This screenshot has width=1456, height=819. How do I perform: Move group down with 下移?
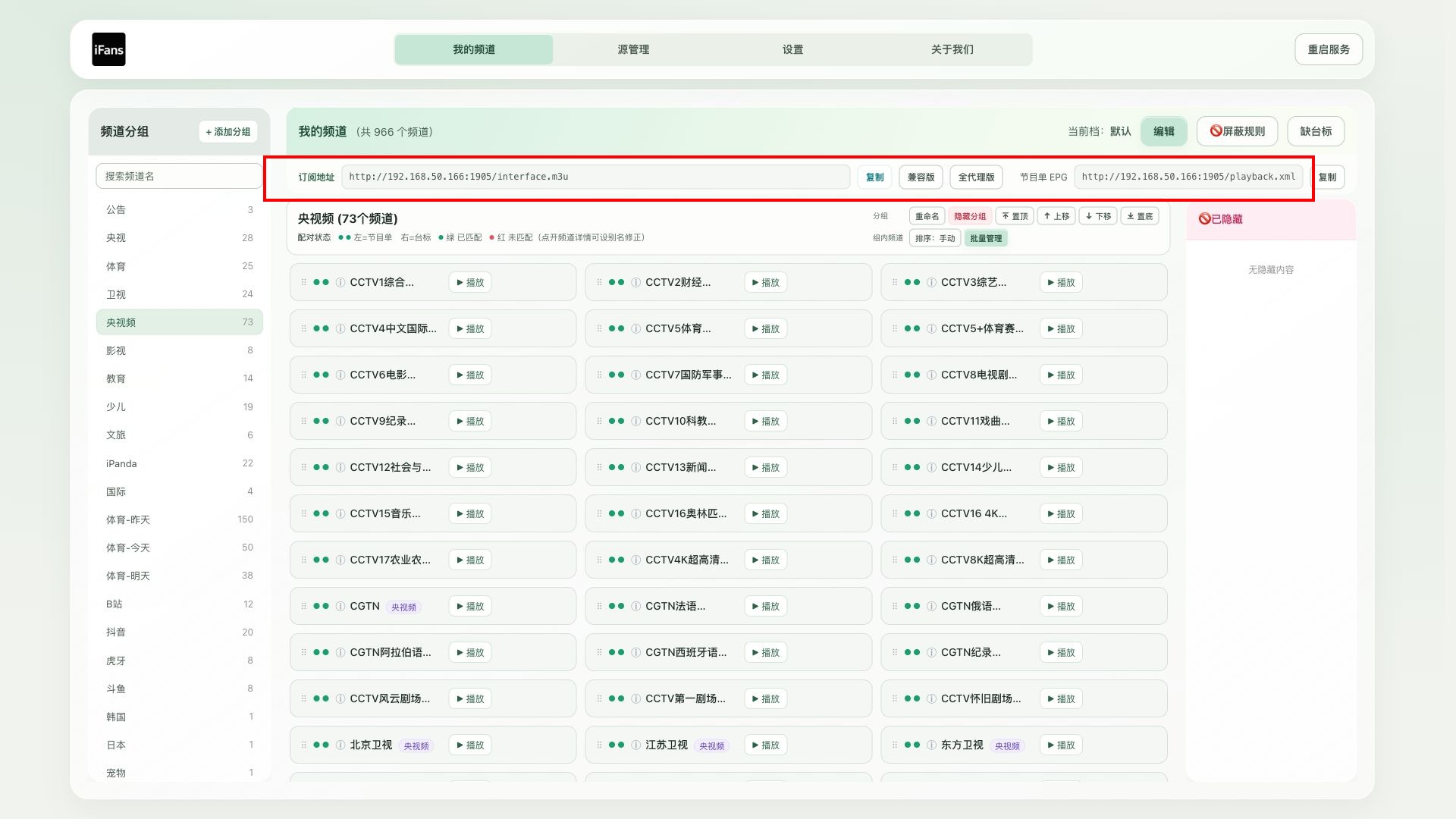(x=1098, y=216)
